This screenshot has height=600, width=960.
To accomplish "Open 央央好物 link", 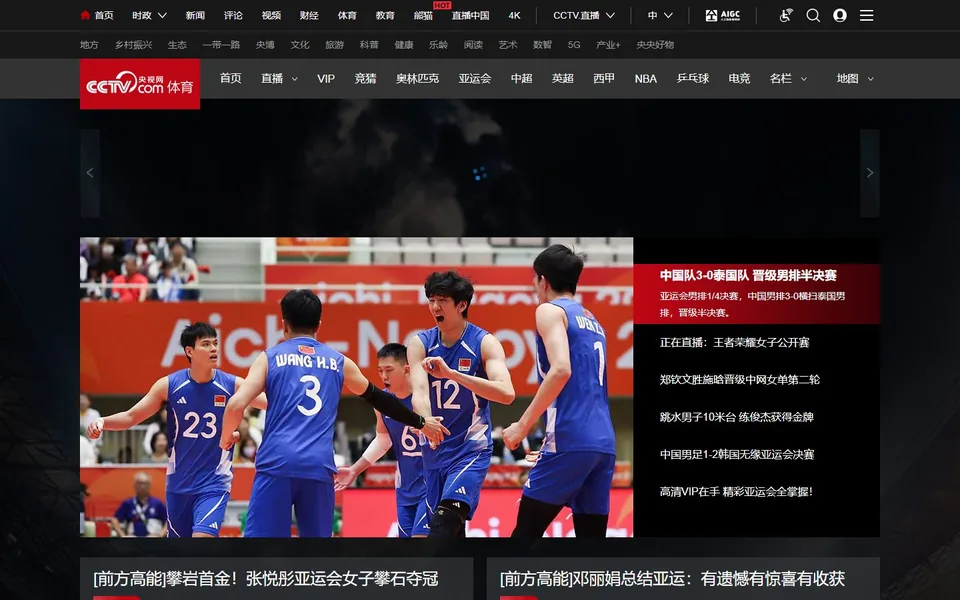I will click(655, 45).
